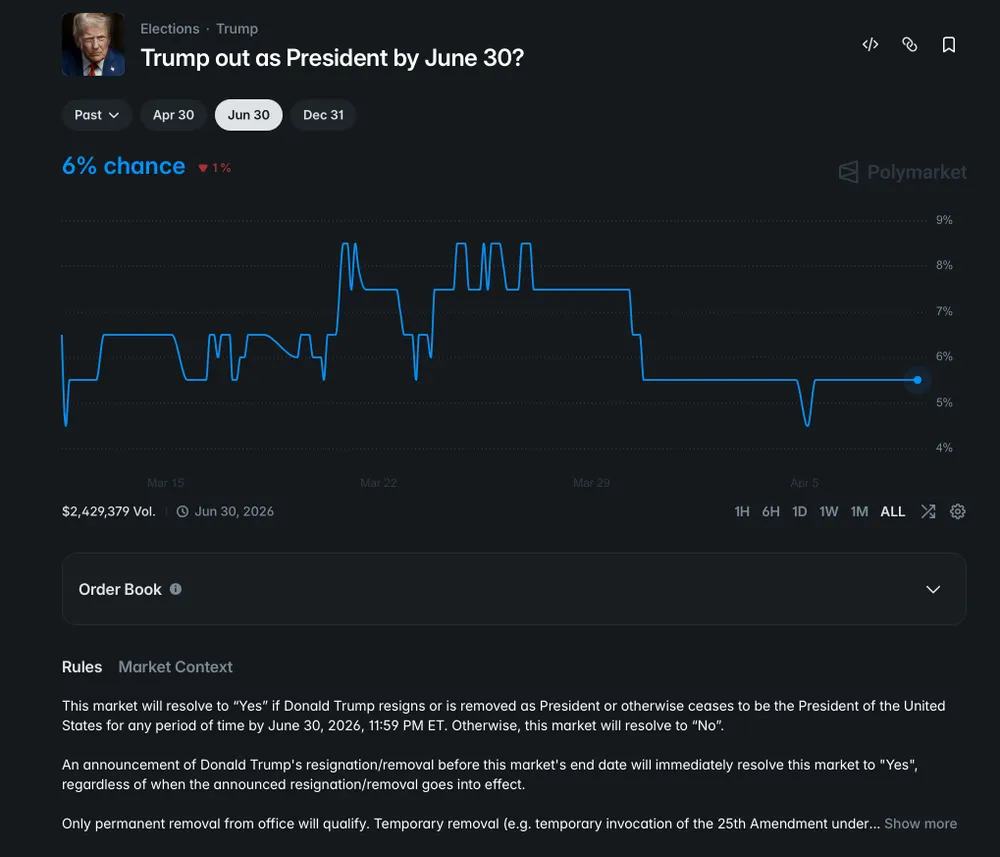This screenshot has width=1000, height=857.
Task: Expand rules with Show more
Action: (920, 824)
